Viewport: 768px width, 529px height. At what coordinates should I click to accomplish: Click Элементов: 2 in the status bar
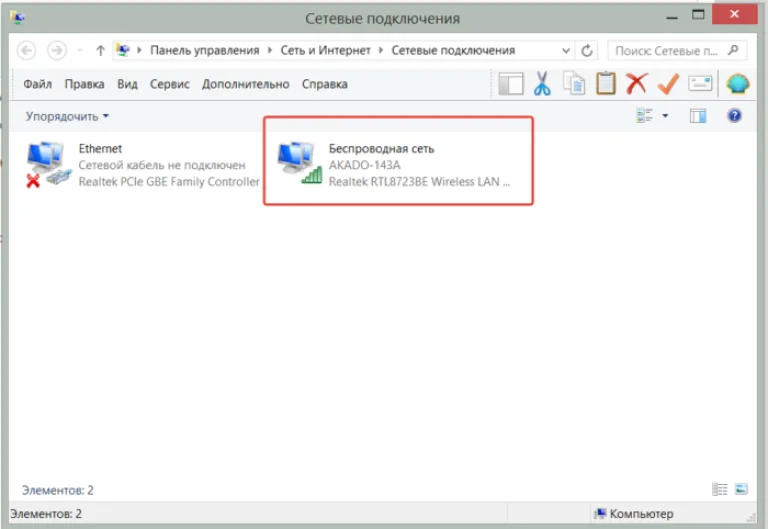(46, 514)
